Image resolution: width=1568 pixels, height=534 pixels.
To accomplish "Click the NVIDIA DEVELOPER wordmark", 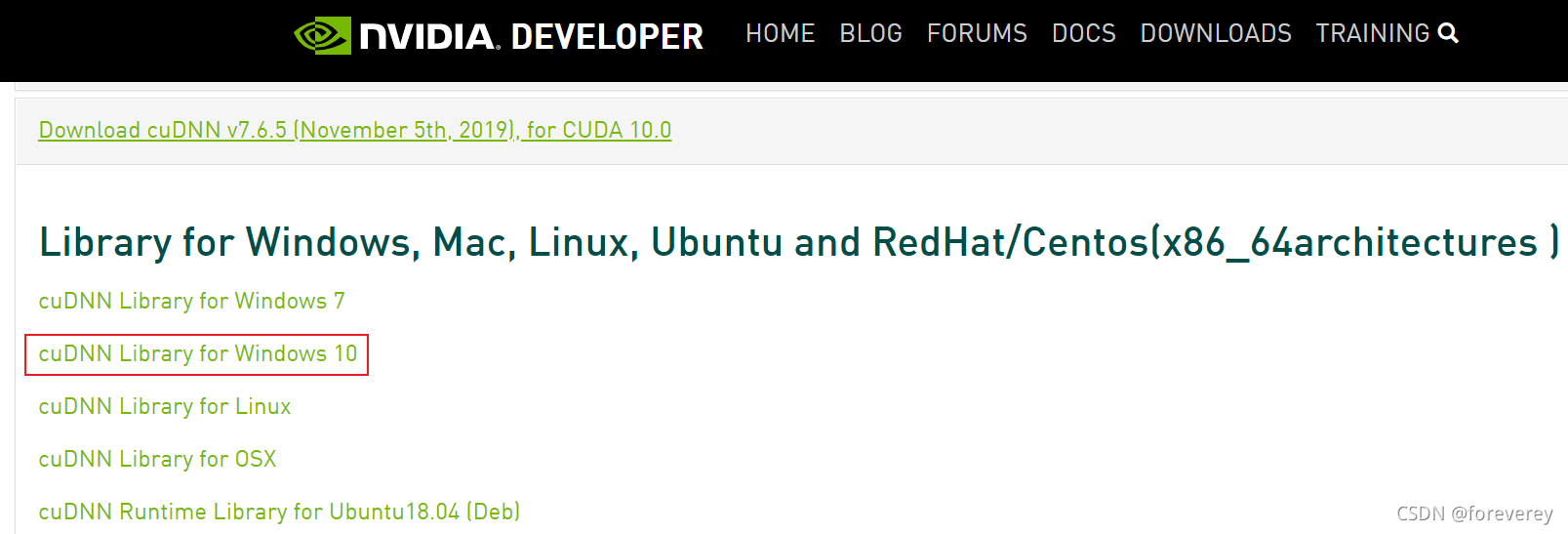I will click(x=531, y=36).
